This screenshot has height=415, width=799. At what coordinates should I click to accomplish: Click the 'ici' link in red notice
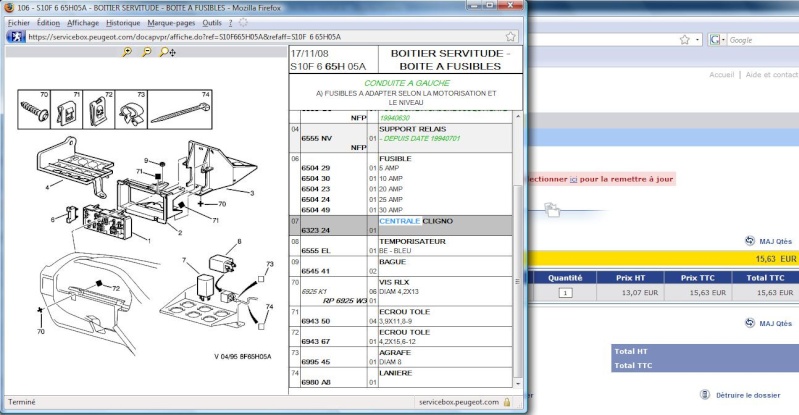[x=573, y=179]
